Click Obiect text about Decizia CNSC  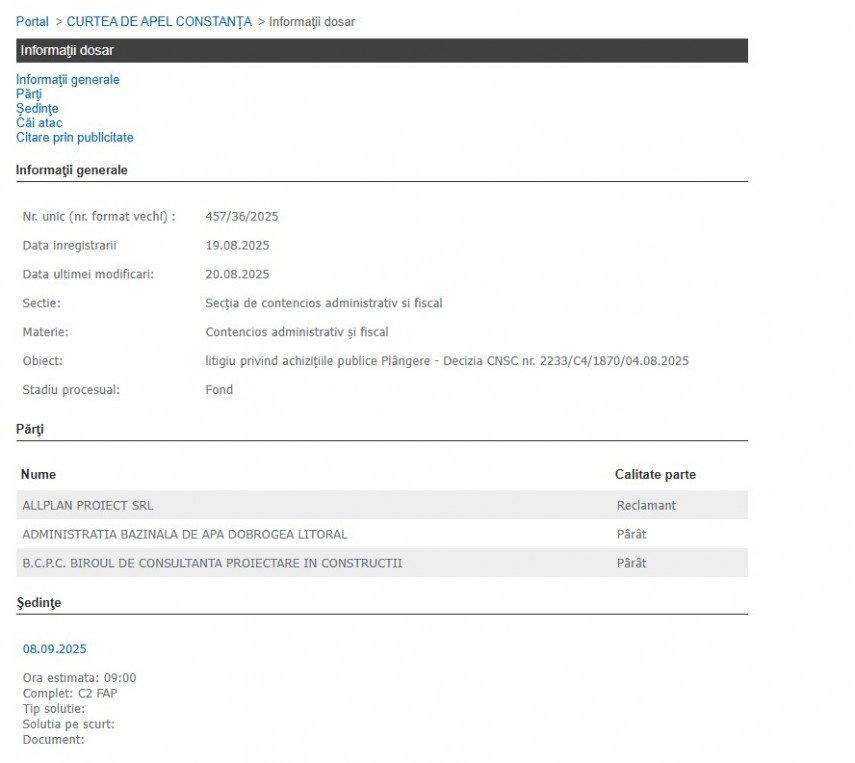[447, 361]
